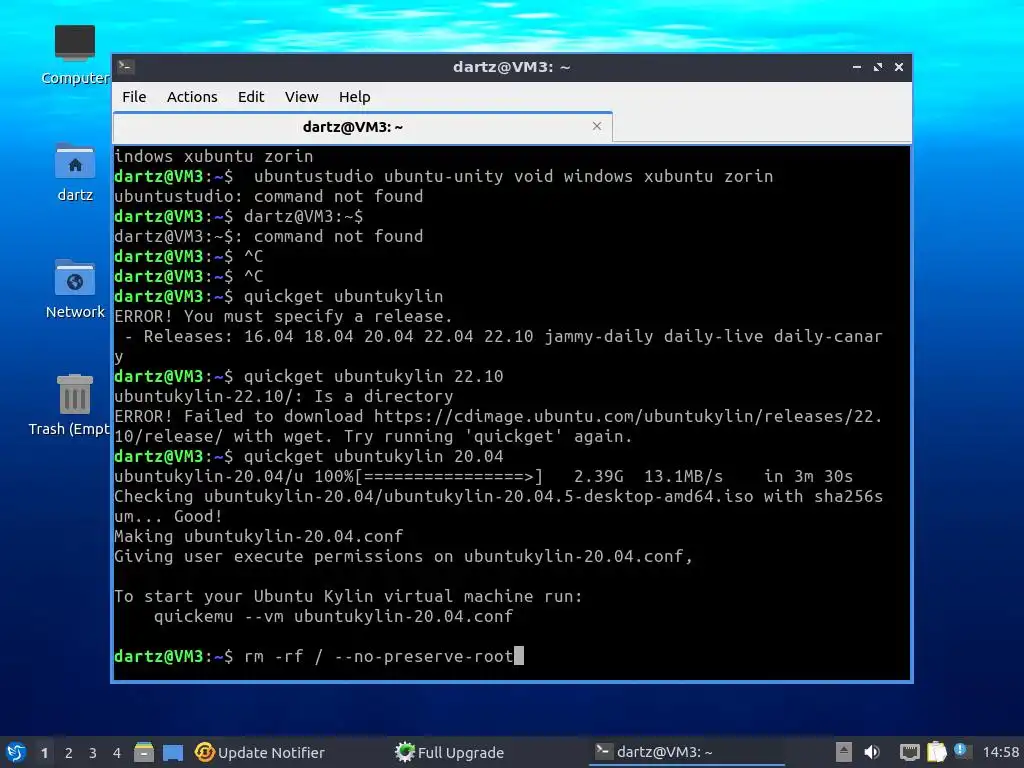
Task: Minimize the terminal window
Action: coord(857,67)
